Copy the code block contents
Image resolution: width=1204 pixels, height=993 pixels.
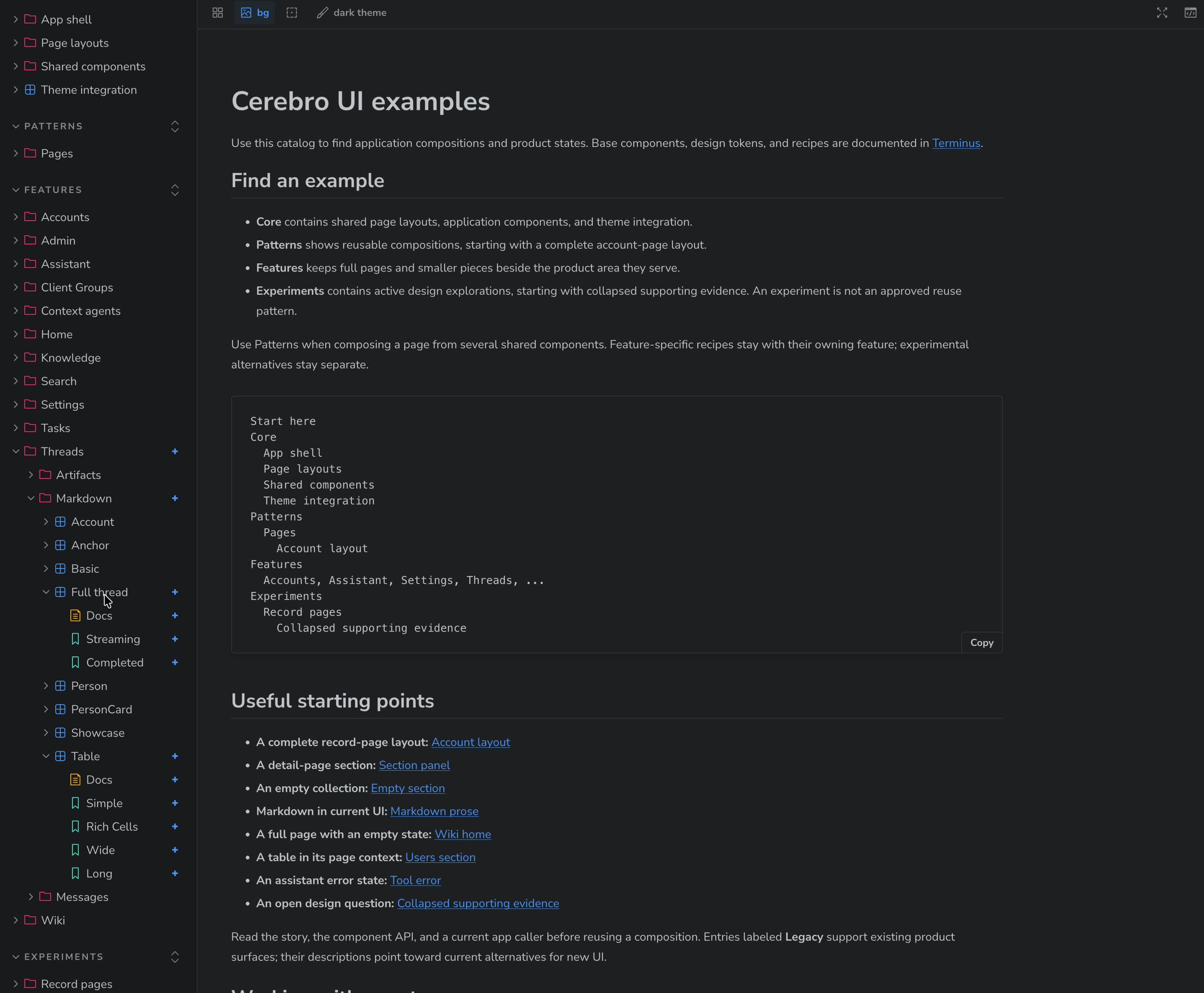982,643
